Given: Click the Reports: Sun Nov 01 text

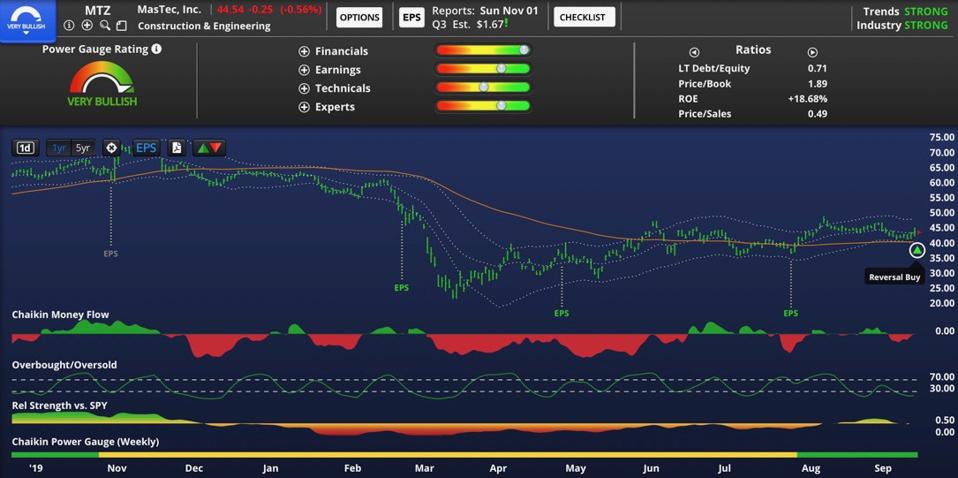Looking at the screenshot, I should click(485, 11).
